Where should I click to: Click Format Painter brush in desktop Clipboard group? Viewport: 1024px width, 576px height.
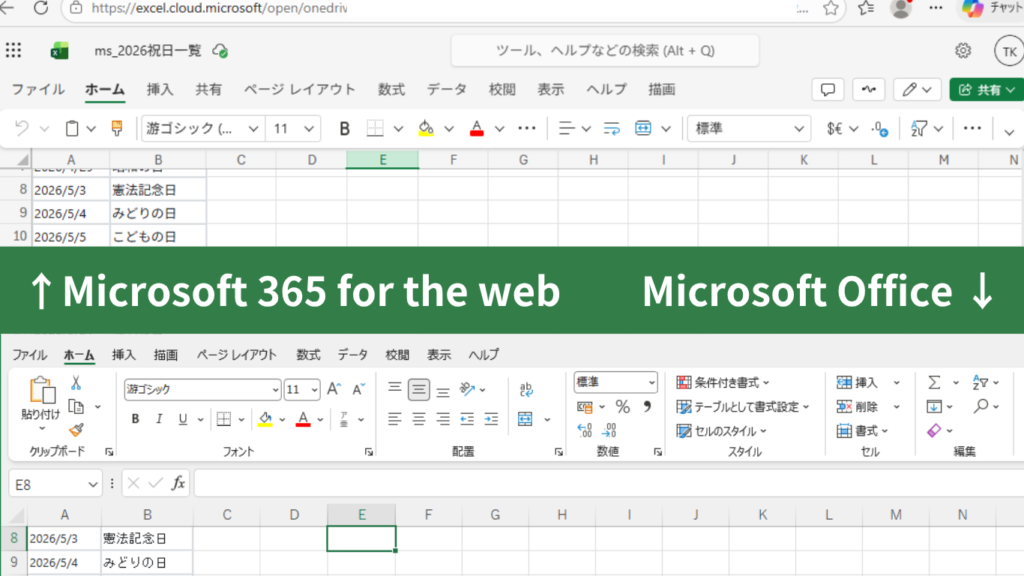click(76, 430)
